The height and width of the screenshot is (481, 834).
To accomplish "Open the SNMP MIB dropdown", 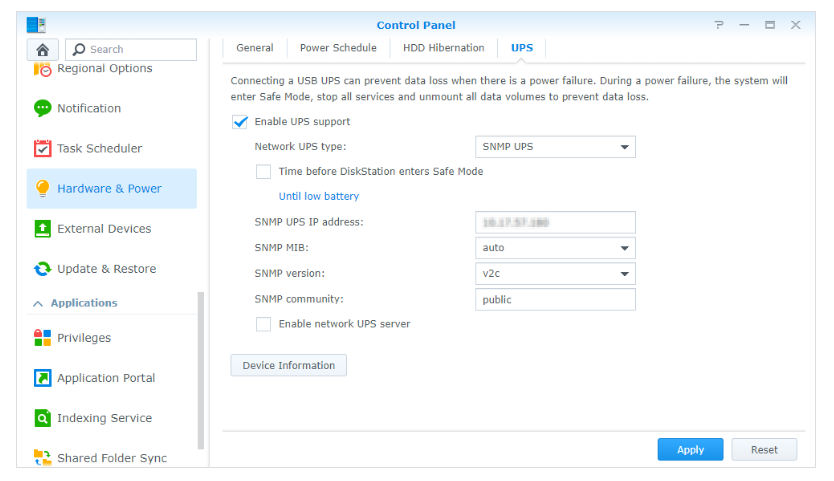I will pos(555,248).
